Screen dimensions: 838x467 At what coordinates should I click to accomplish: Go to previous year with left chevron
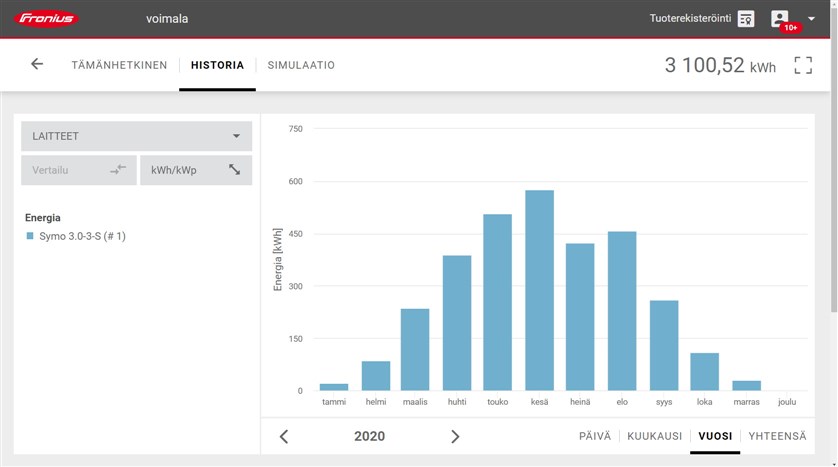click(284, 437)
